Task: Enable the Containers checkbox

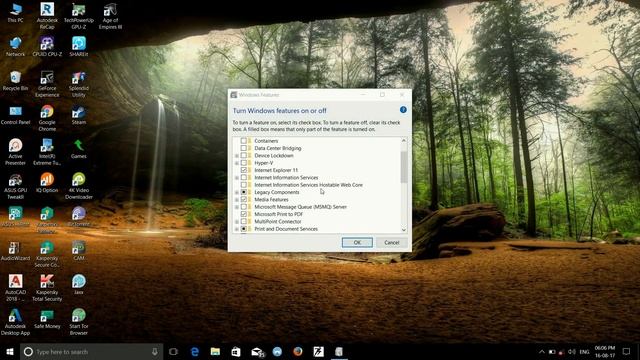Action: click(x=244, y=141)
